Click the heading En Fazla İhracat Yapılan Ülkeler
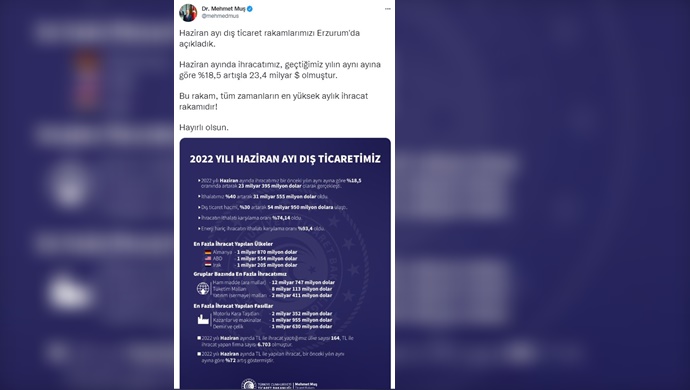The image size is (690, 390). click(233, 243)
